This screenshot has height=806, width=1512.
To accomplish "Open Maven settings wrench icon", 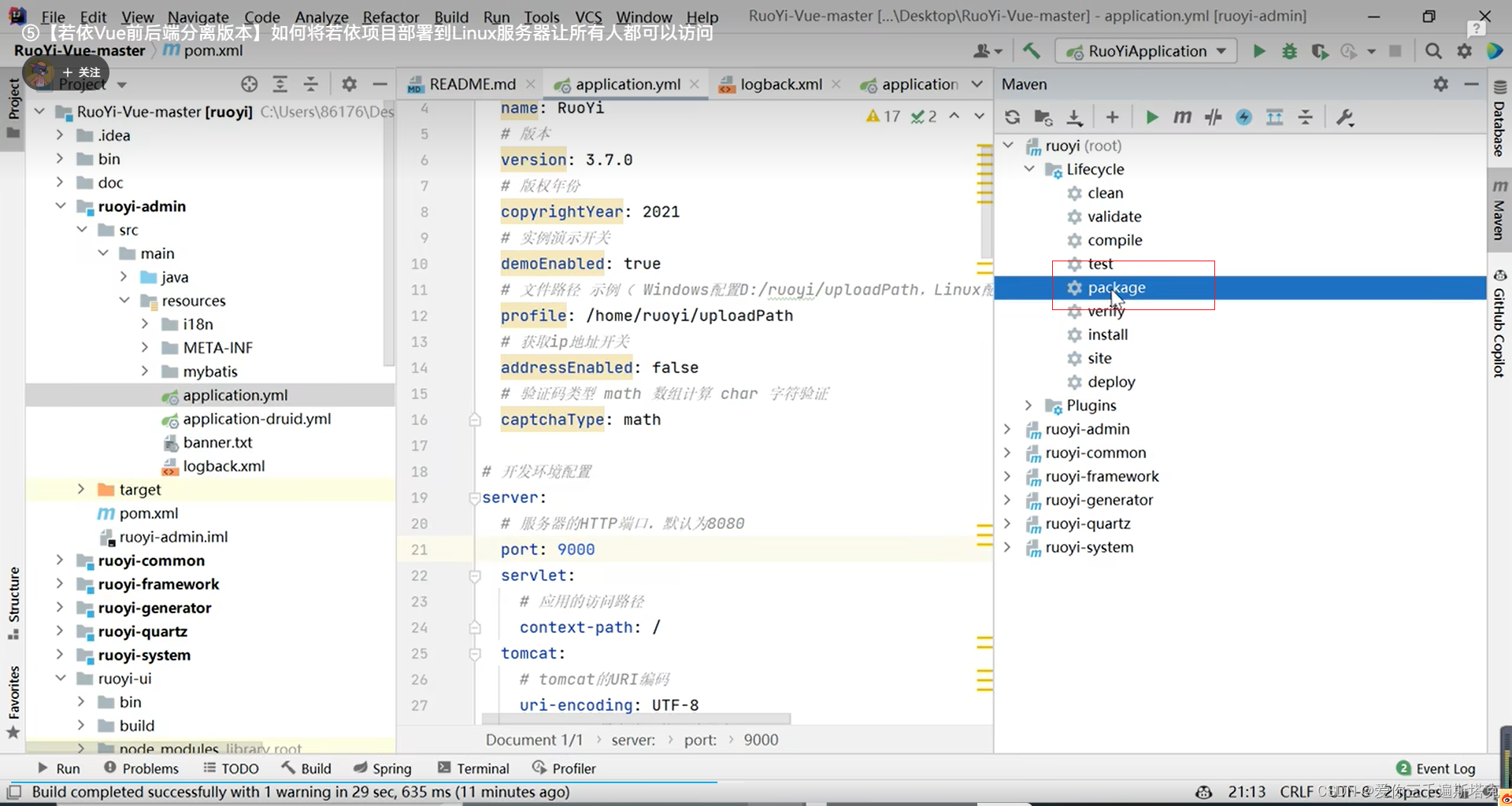I will (x=1344, y=117).
